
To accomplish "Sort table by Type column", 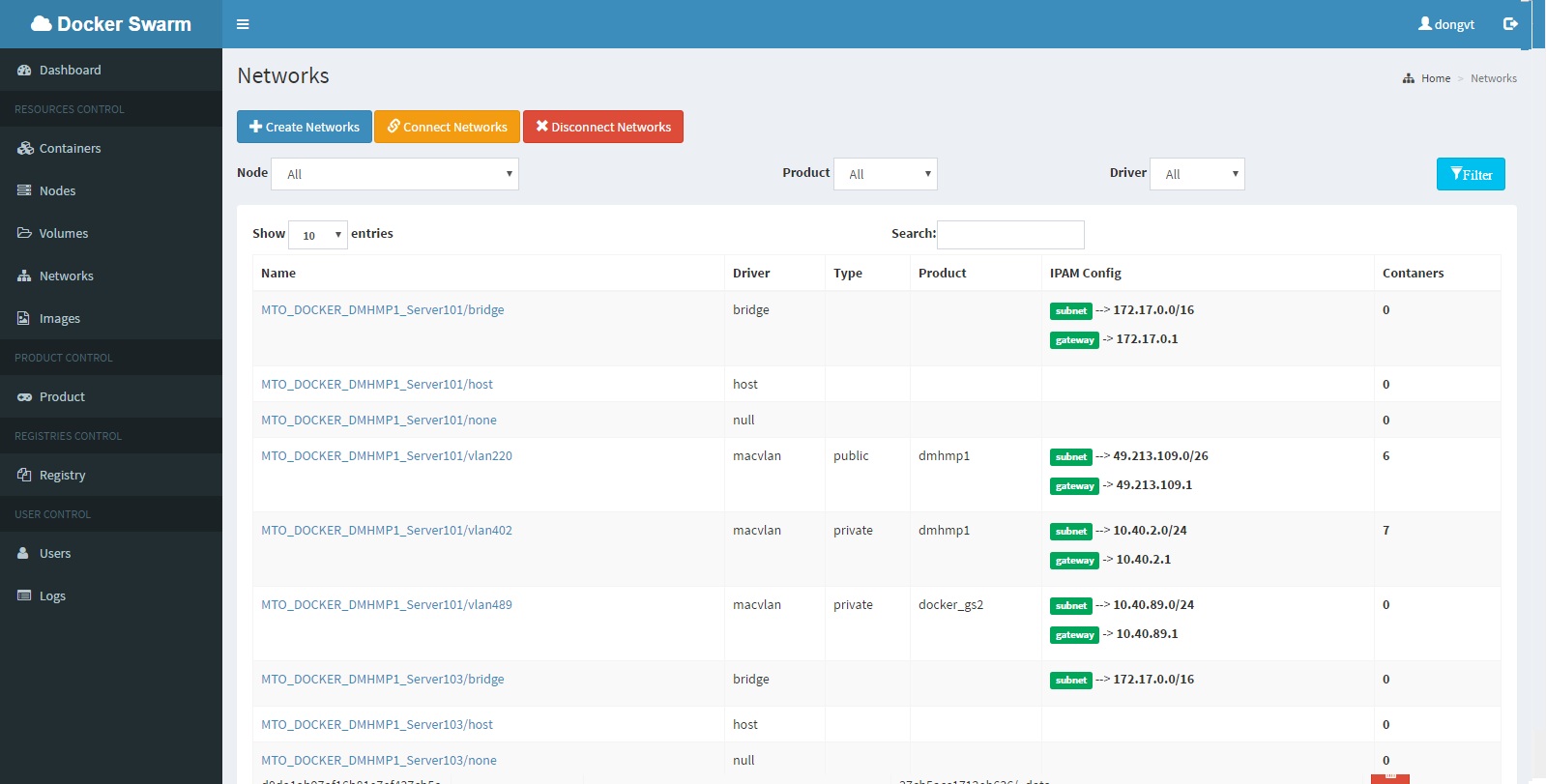I will pos(867,274).
